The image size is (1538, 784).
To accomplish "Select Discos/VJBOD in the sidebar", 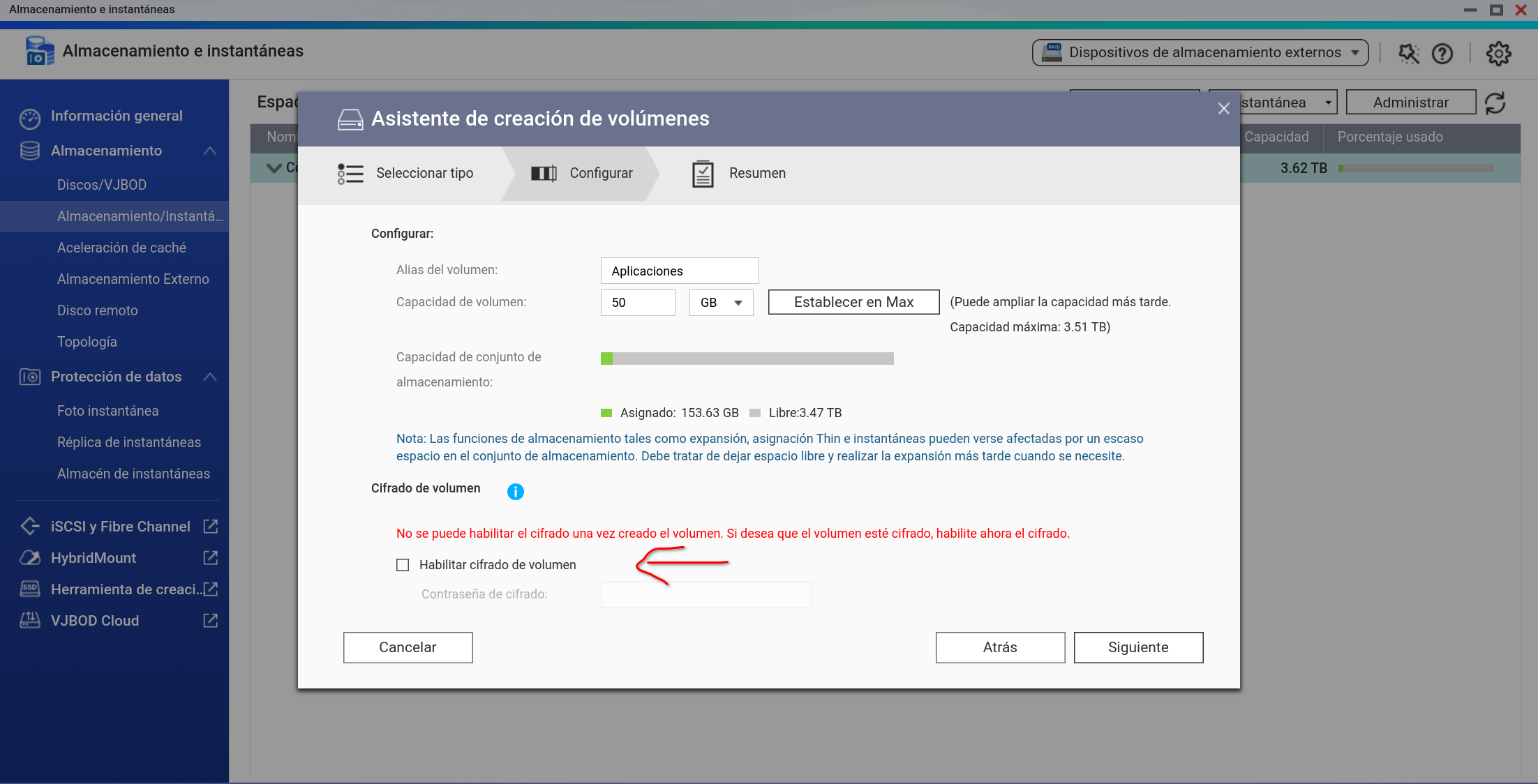I will (x=102, y=185).
